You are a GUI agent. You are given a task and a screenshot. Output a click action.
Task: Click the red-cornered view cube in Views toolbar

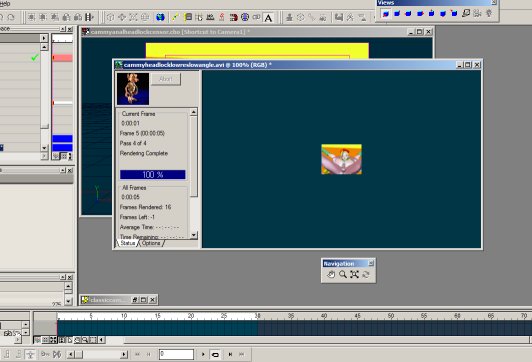(454, 14)
